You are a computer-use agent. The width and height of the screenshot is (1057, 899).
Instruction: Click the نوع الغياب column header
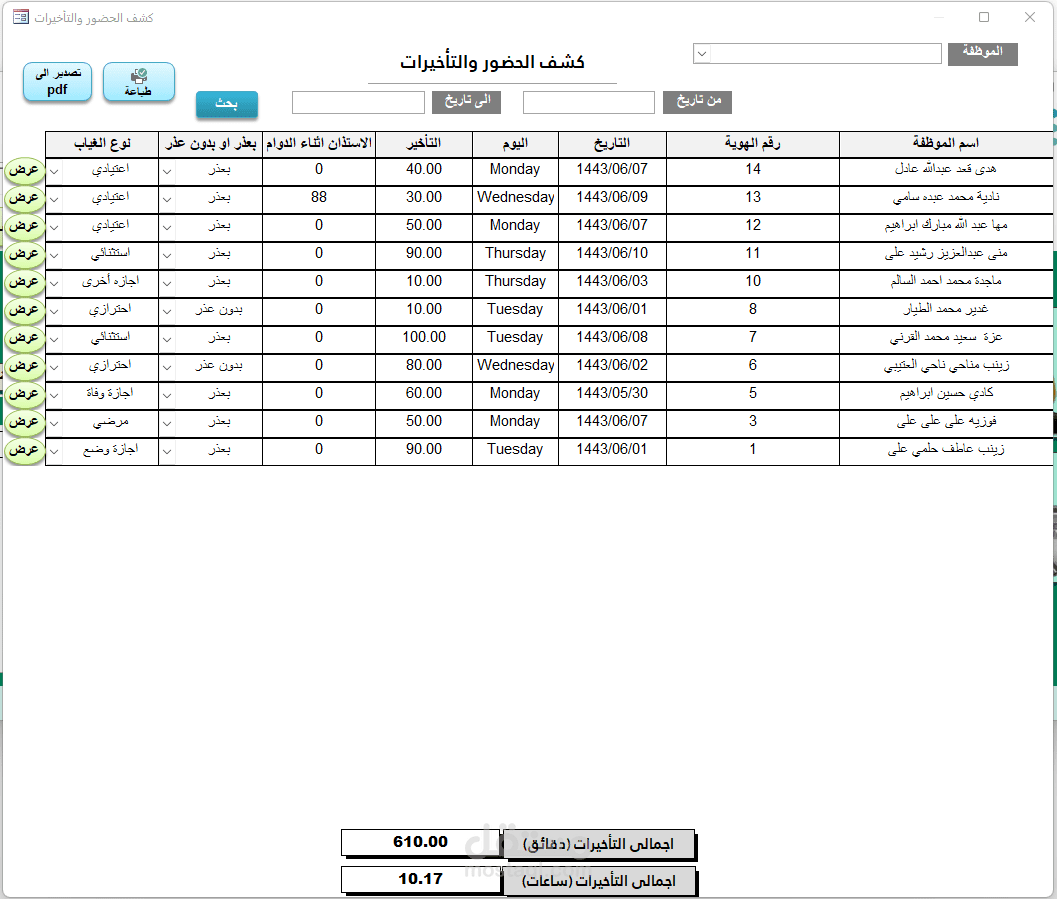point(102,144)
